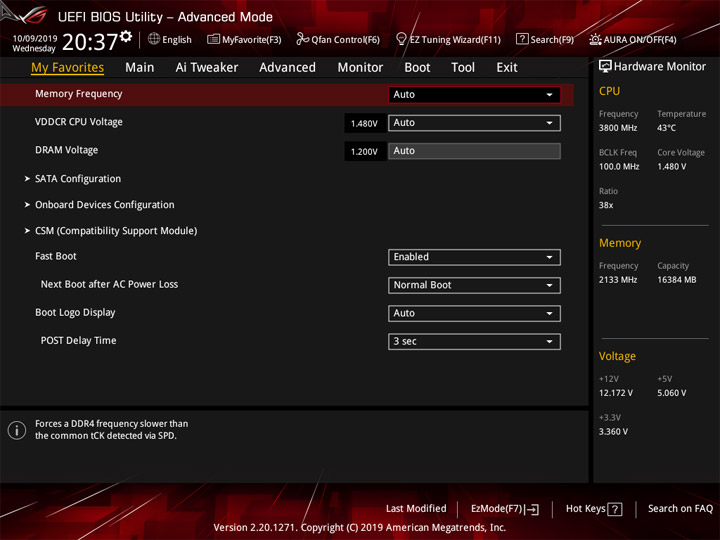
Task: Click the settings gear next to the clock
Action: (x=126, y=36)
